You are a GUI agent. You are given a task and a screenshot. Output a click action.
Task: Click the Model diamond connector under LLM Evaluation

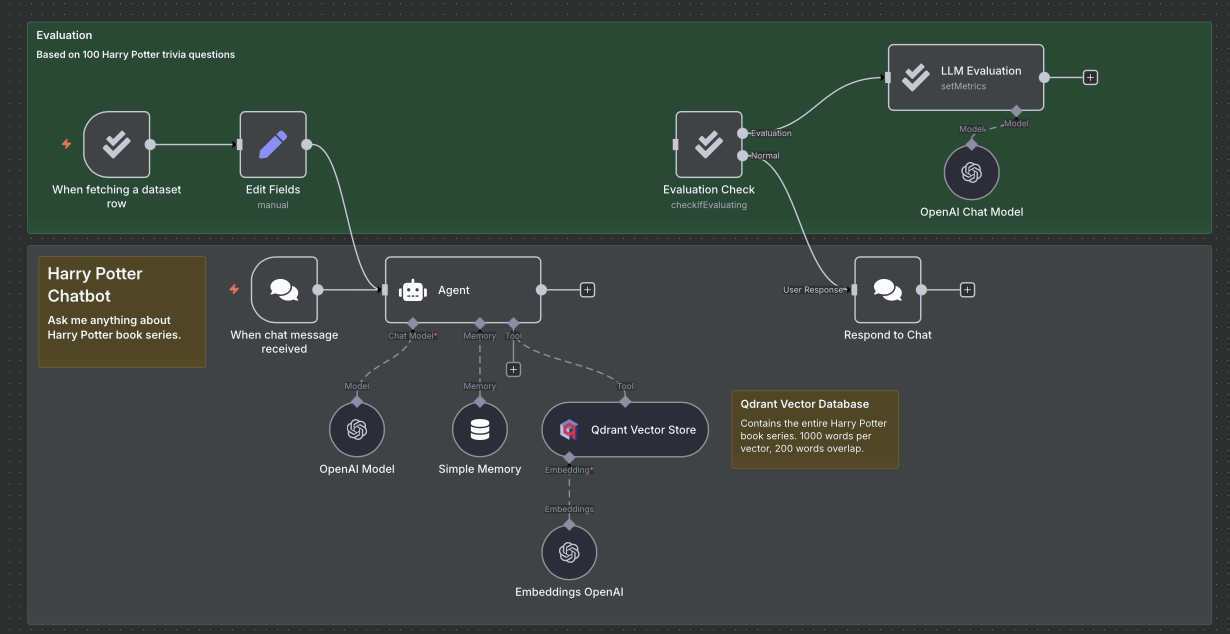pos(1016,111)
